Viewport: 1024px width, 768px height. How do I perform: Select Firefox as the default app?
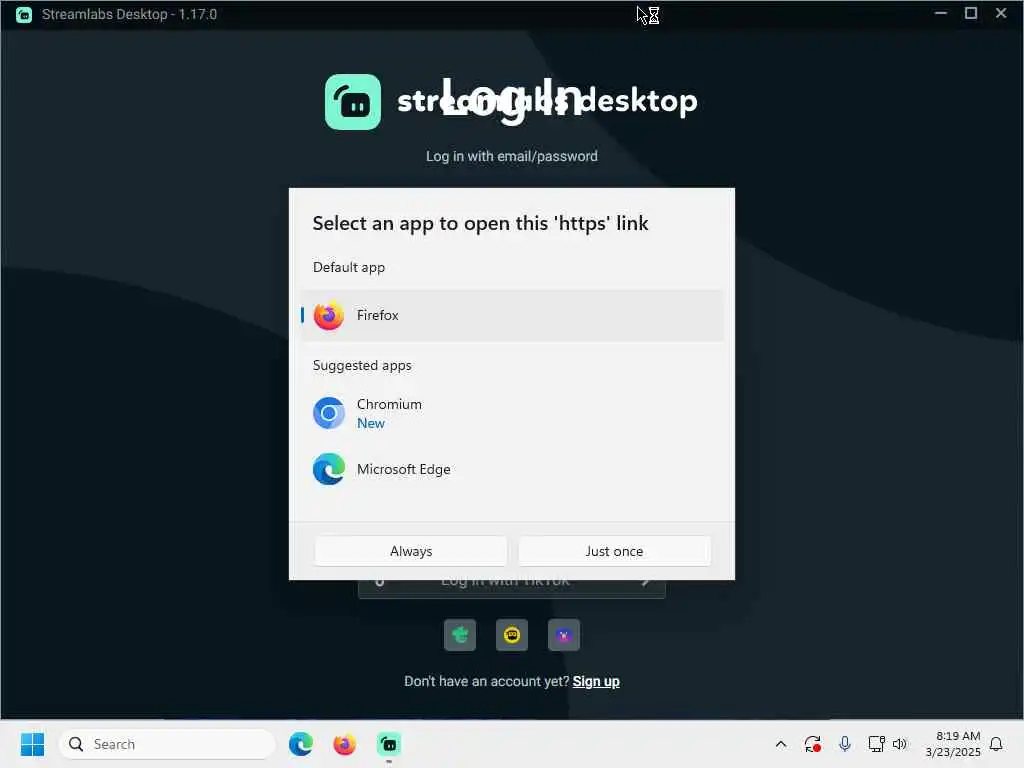click(x=512, y=315)
